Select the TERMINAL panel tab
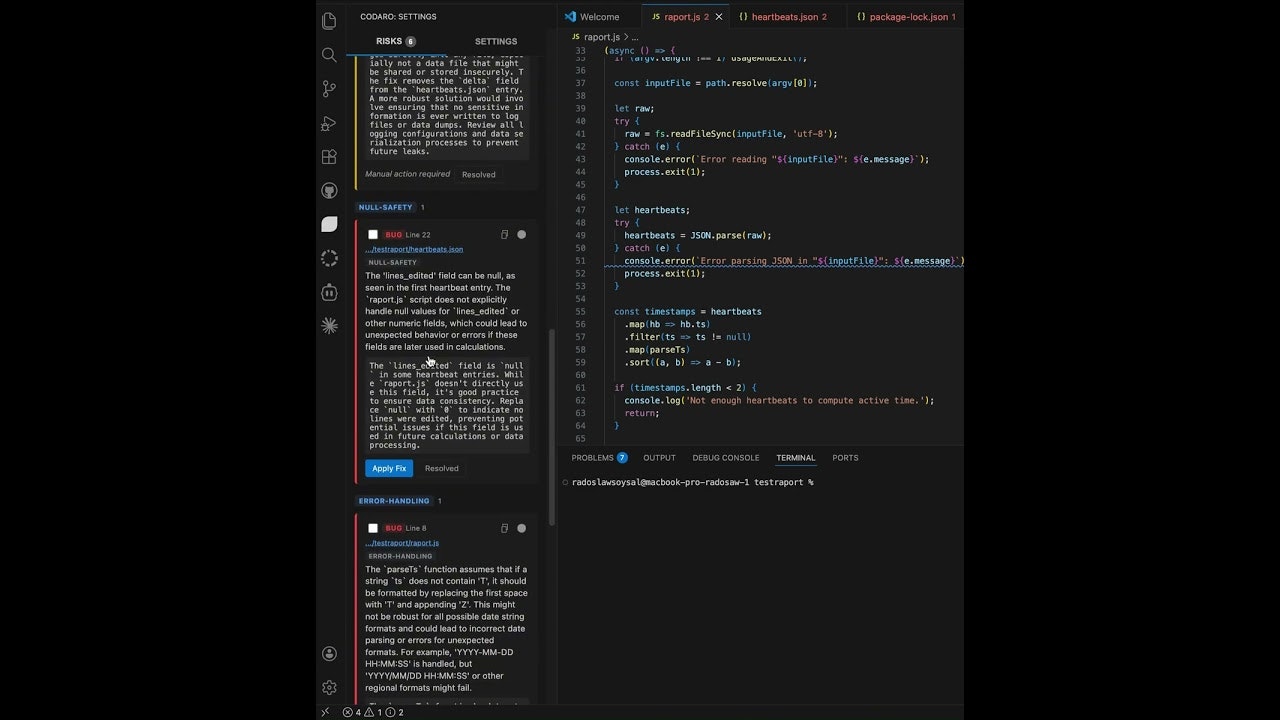This screenshot has width=1280, height=720. coord(796,458)
